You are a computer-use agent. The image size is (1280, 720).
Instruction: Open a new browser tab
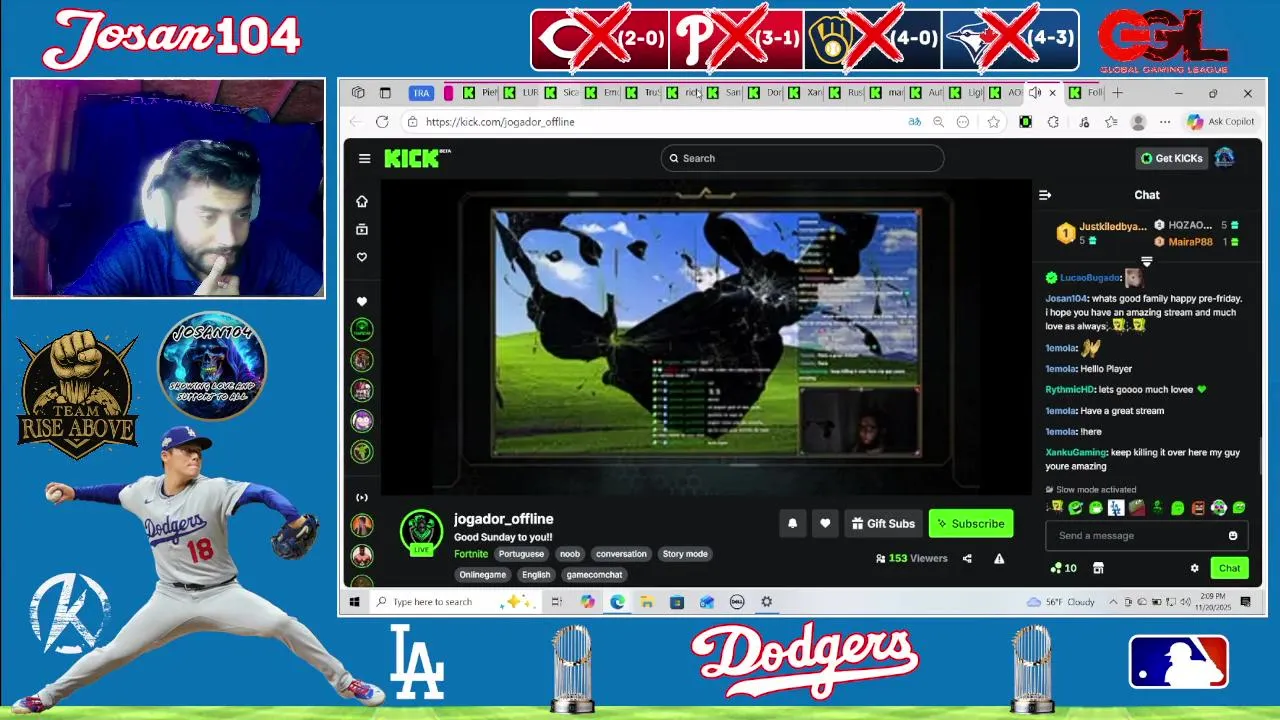[1118, 93]
